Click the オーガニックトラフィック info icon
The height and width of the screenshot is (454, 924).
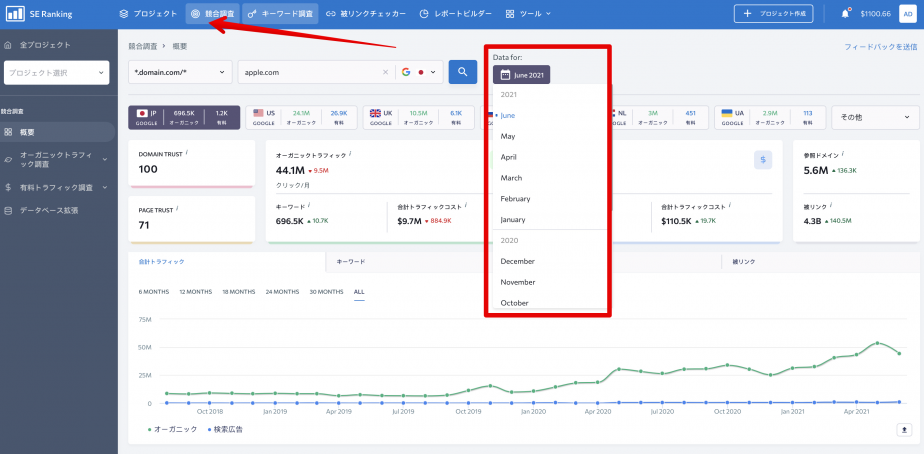[349, 153]
